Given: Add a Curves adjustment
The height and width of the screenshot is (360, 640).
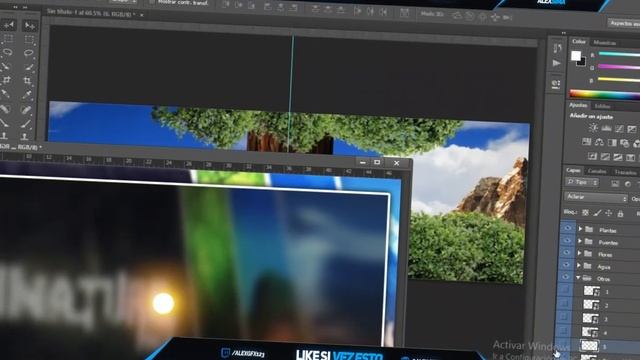Looking at the screenshot, I should coord(619,129).
